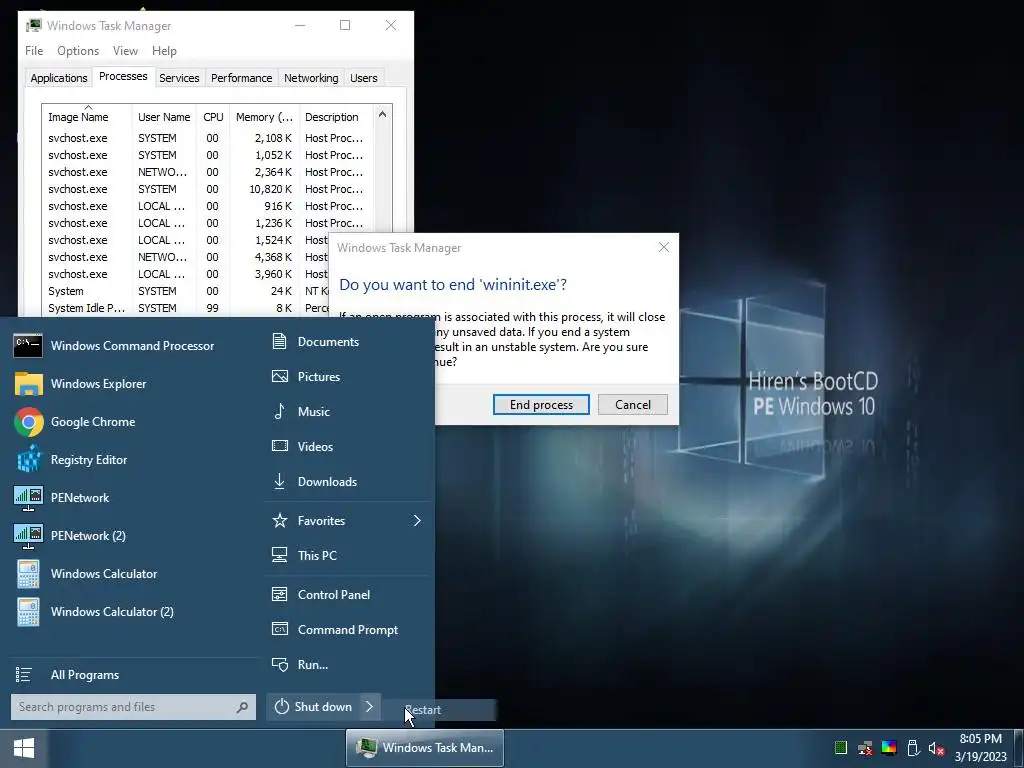Launch Registry Editor from Start menu
Screen dimensions: 1024x768
click(x=131, y=459)
